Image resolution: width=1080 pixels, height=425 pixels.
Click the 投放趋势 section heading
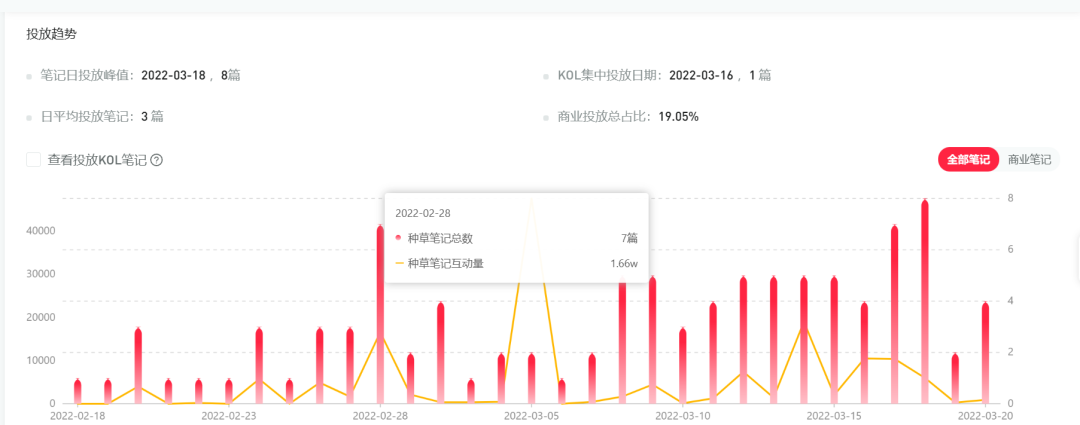52,34
